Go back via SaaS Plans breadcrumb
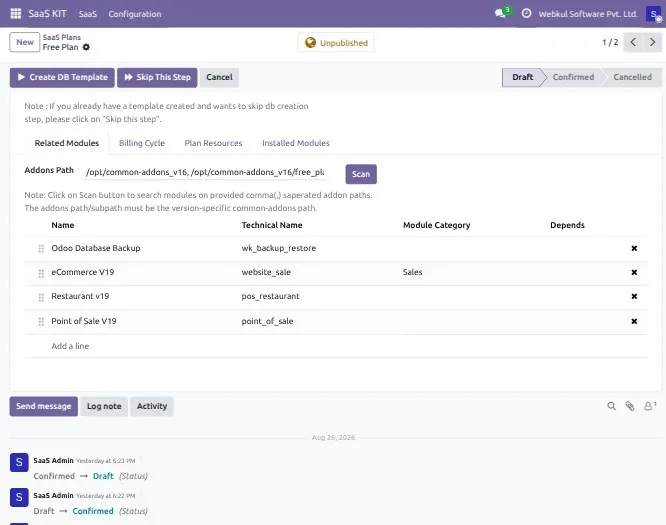 62,37
